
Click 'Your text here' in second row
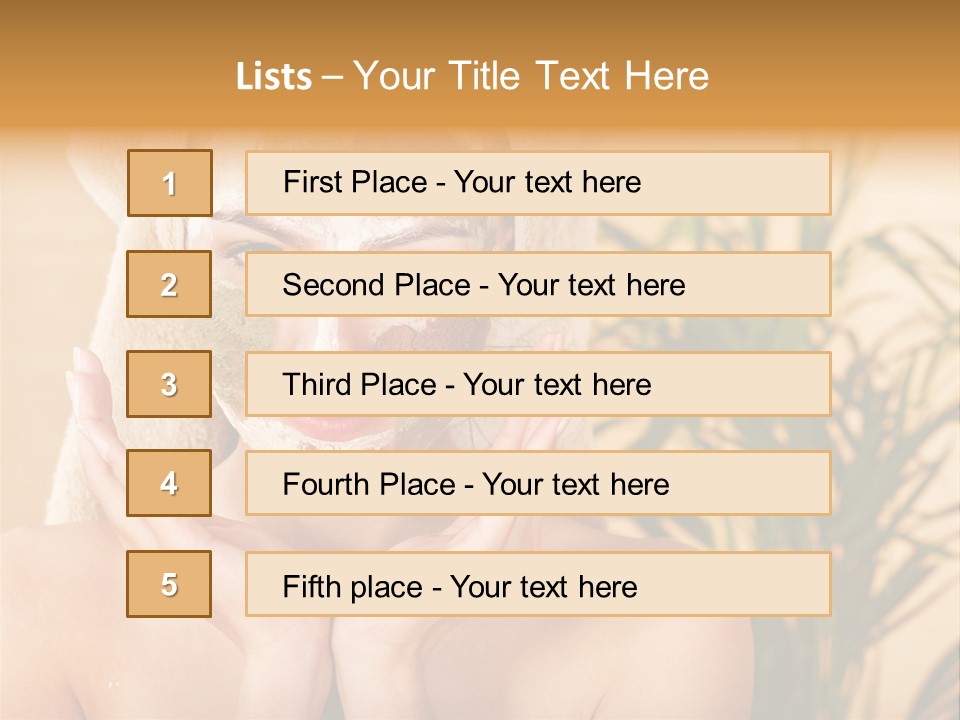591,285
